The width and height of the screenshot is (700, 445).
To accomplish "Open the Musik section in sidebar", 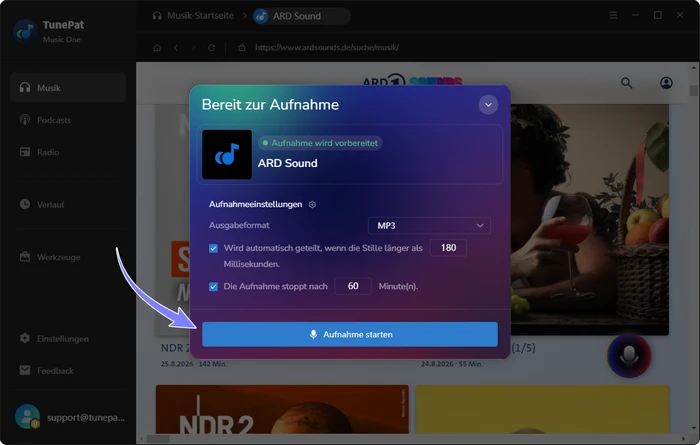I will 68,88.
